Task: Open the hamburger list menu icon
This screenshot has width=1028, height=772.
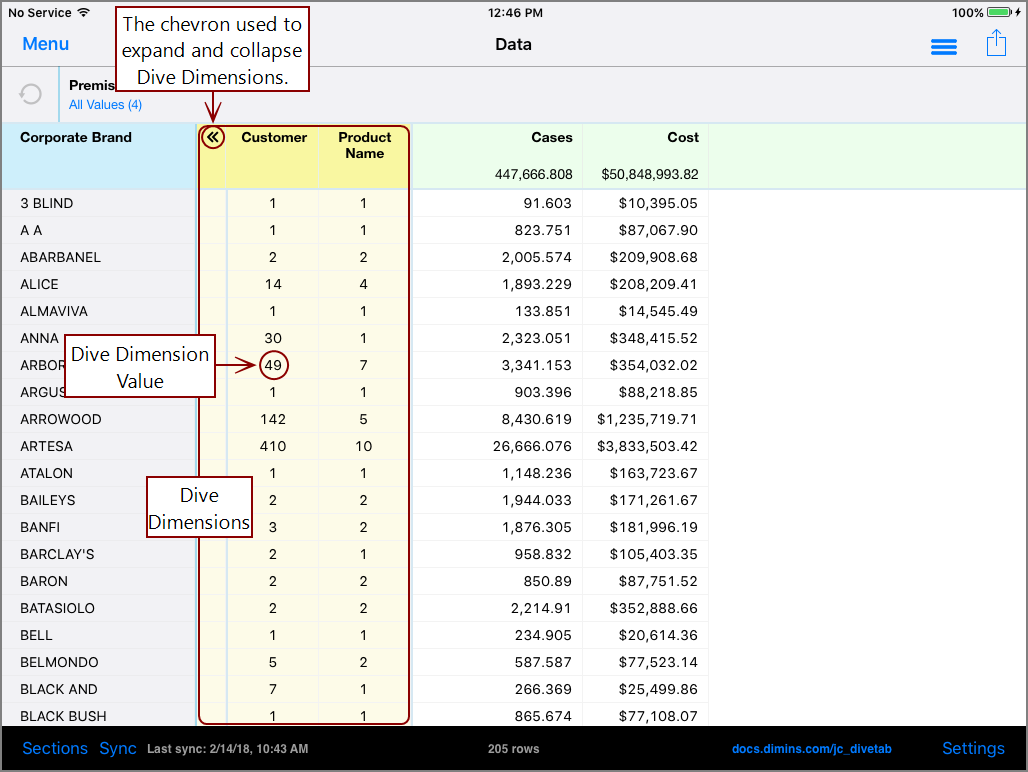Action: pyautogui.click(x=943, y=47)
